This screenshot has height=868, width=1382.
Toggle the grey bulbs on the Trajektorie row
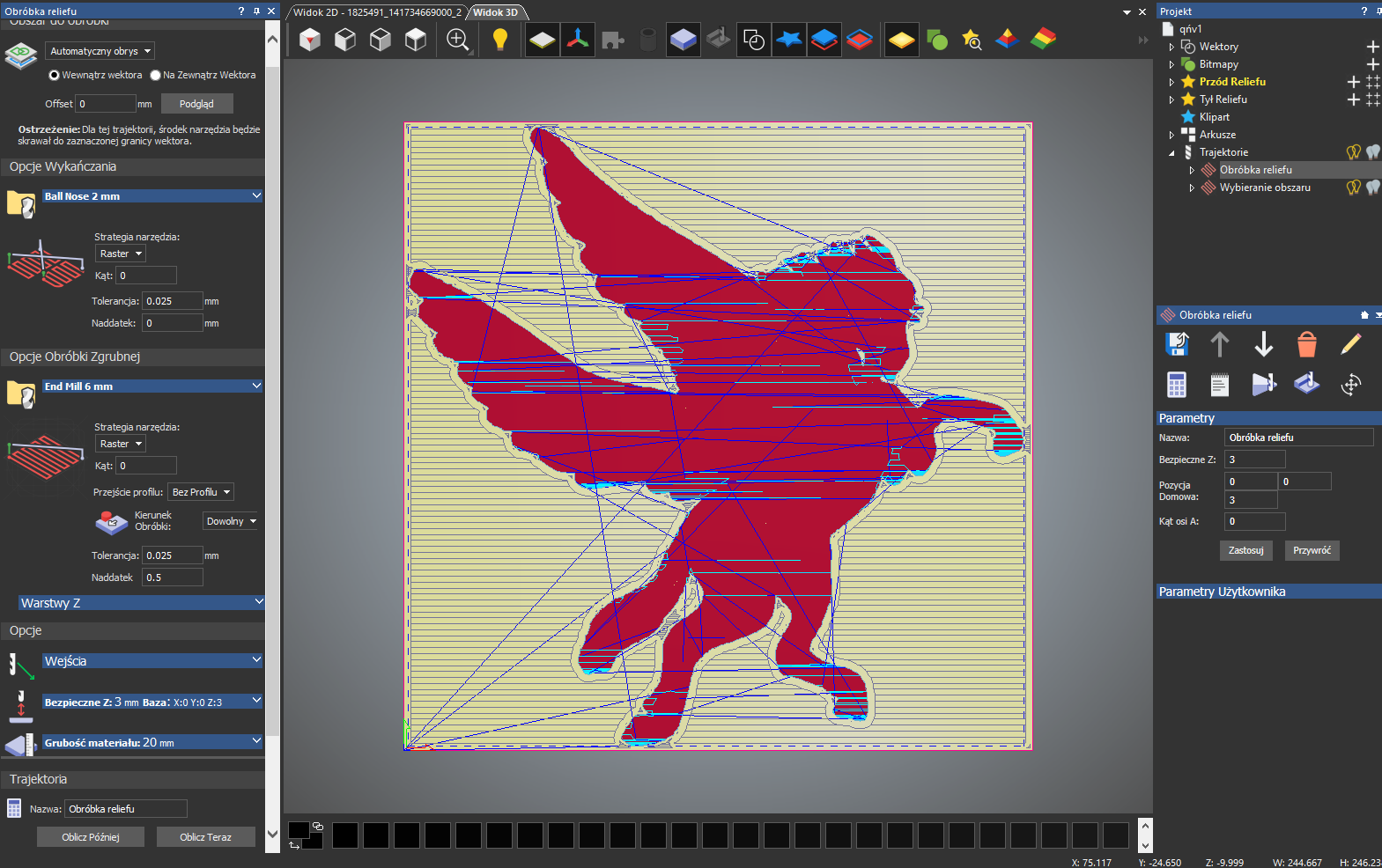pyautogui.click(x=1372, y=152)
